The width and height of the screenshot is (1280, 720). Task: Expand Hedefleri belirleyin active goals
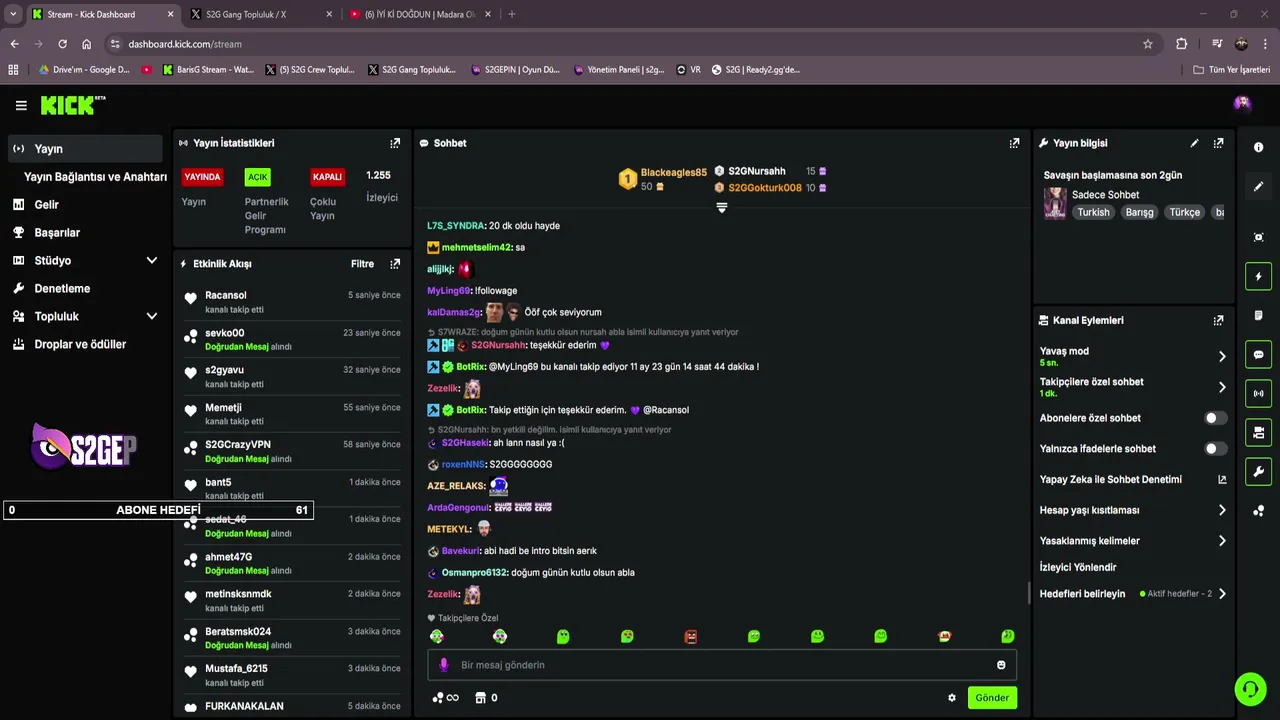(1222, 594)
